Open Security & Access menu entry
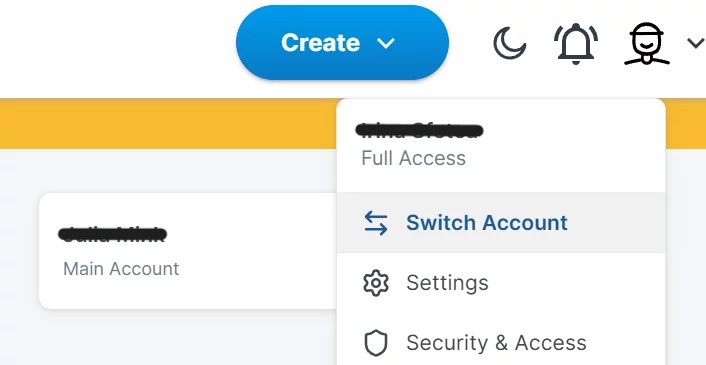The width and height of the screenshot is (706, 365). 501,342
